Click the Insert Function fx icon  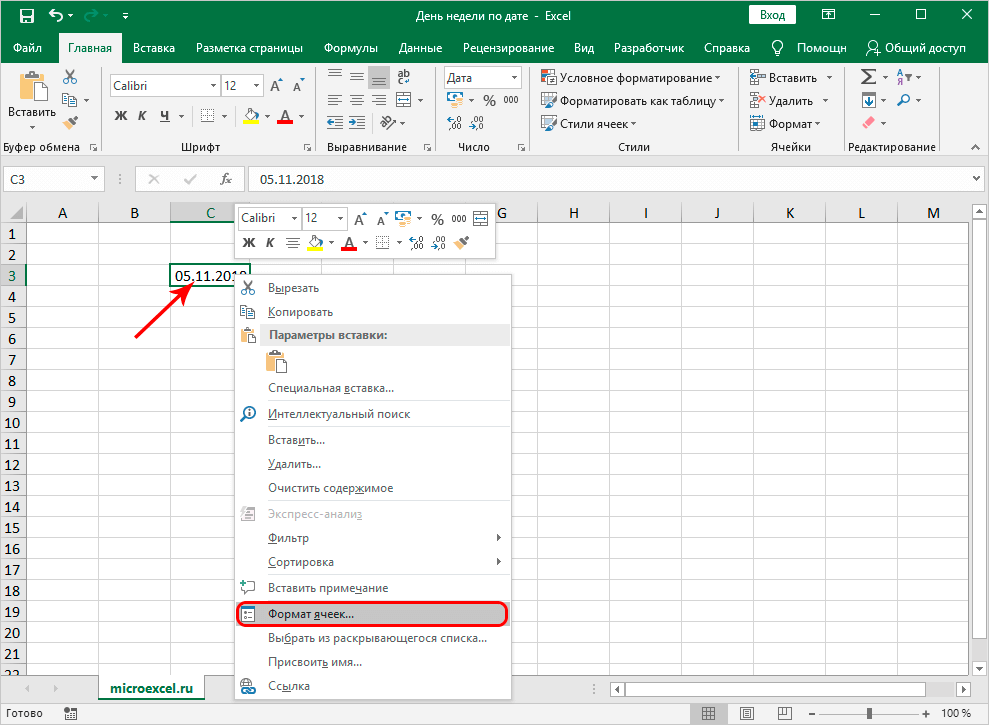coord(226,179)
